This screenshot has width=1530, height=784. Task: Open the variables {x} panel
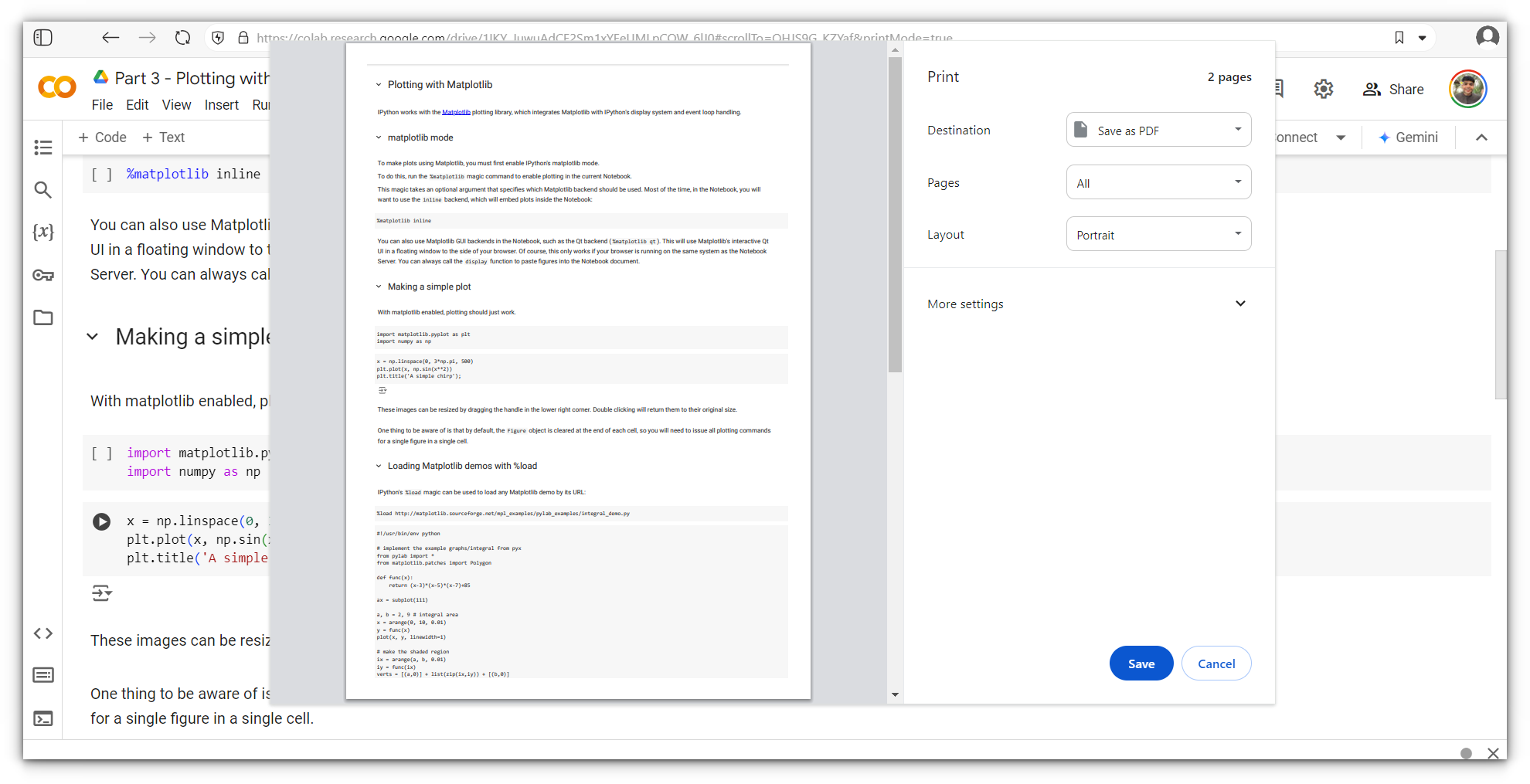tap(43, 232)
